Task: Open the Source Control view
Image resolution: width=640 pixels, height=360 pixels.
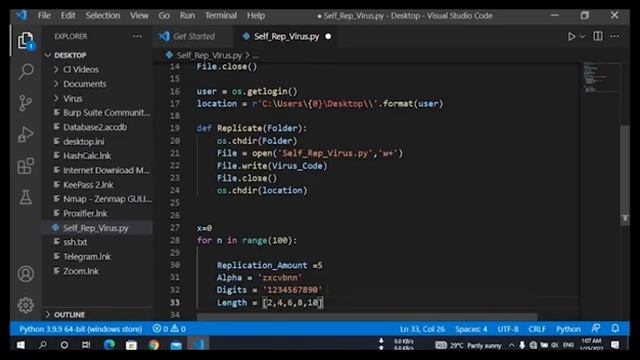Action: coord(25,103)
